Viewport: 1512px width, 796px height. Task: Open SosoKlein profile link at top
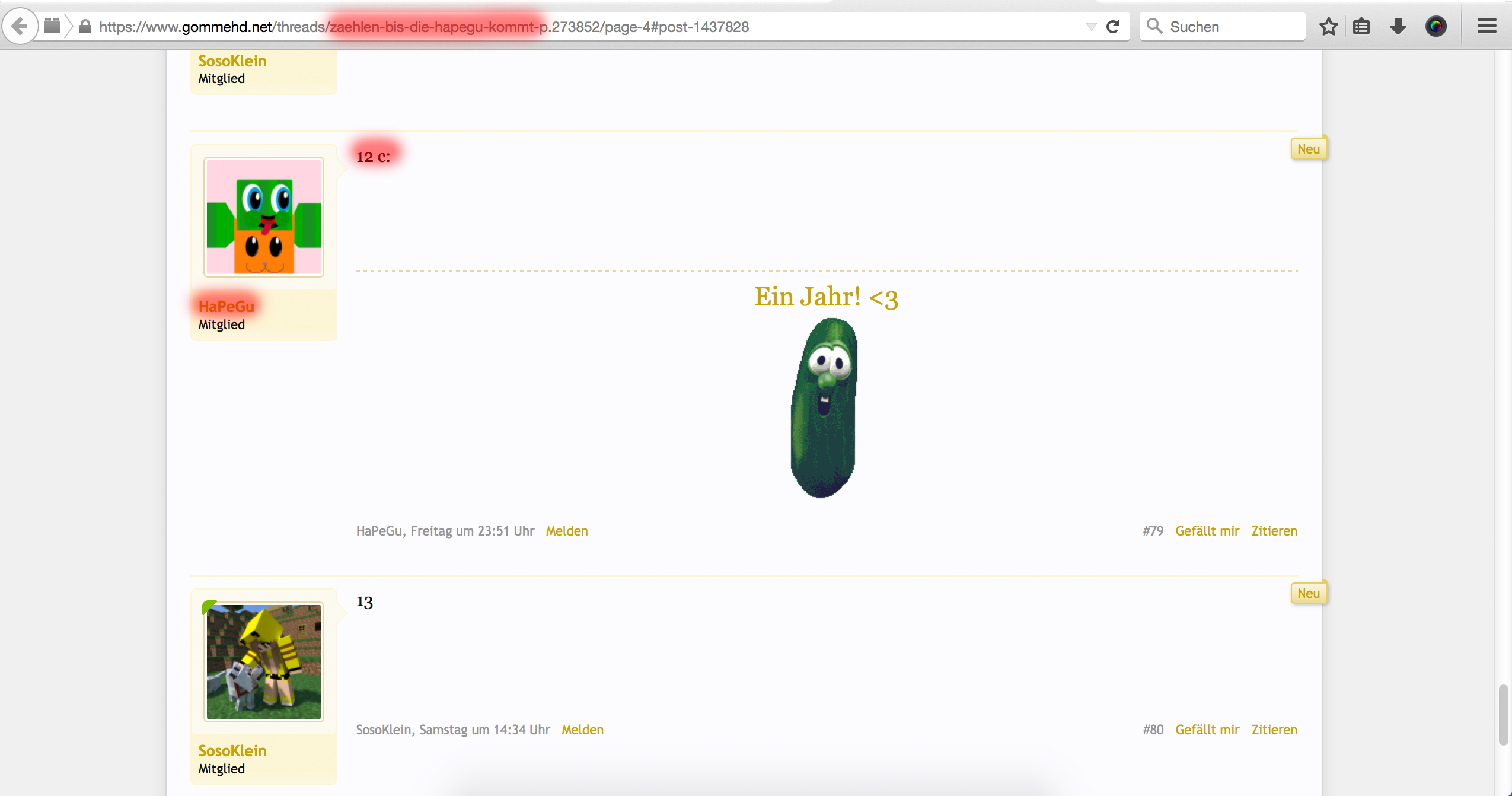pyautogui.click(x=232, y=61)
